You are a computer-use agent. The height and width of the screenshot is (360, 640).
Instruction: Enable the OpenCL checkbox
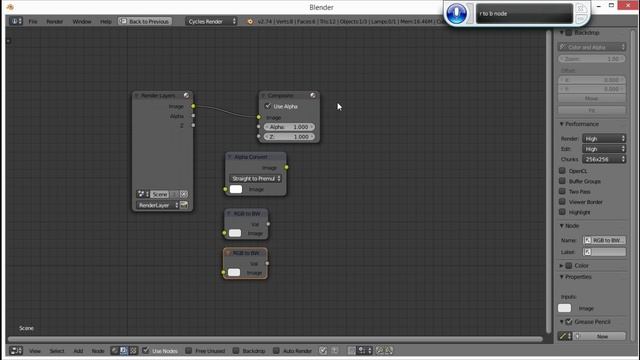tap(562, 171)
